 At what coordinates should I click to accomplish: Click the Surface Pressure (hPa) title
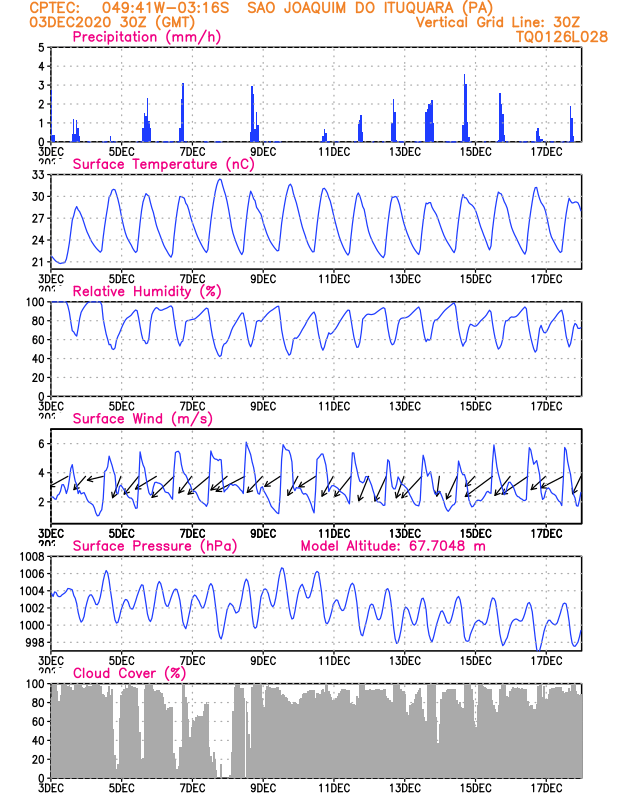tap(155, 546)
